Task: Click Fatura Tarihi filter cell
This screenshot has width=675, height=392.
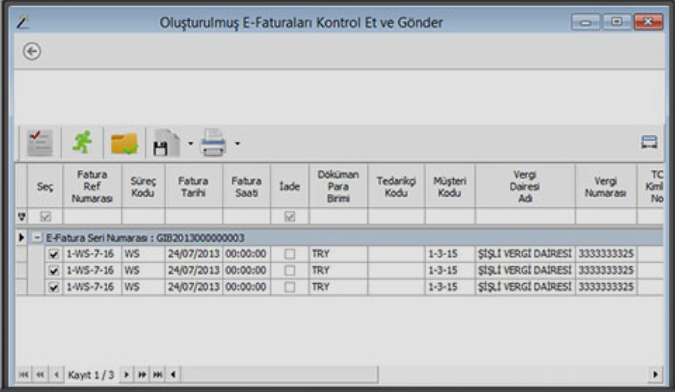Action: point(193,216)
